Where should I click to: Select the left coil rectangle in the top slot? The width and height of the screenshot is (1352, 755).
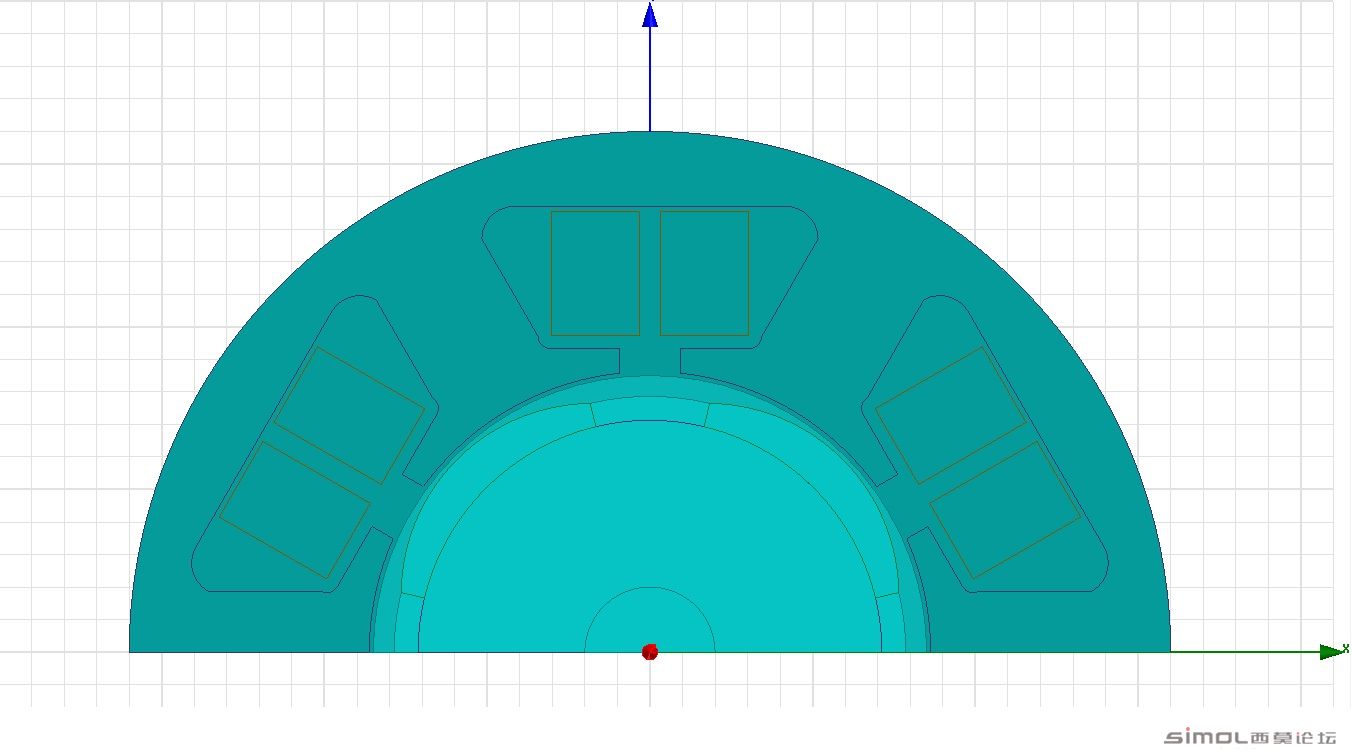(595, 273)
